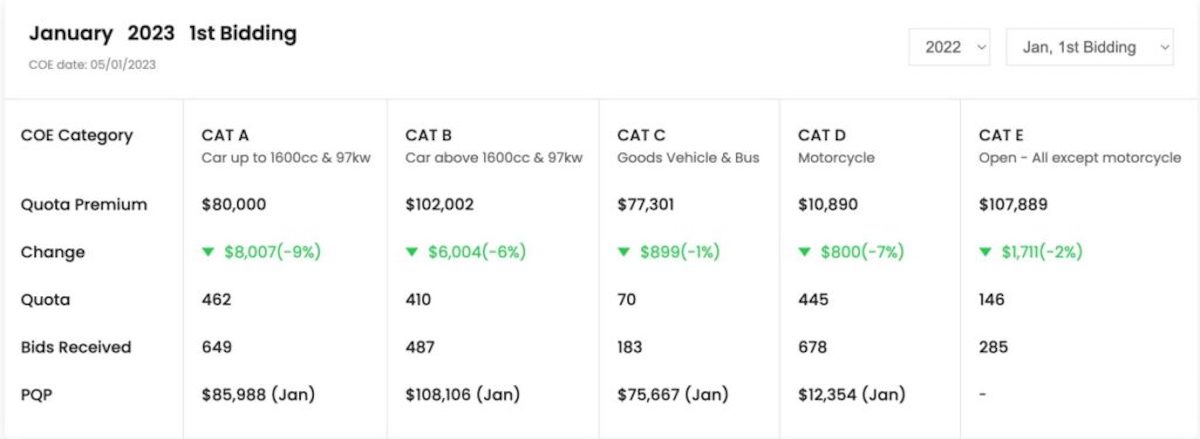This screenshot has width=1200, height=439.
Task: Select the CAT C Goods Vehicle & Bus header
Action: pyautogui.click(x=688, y=146)
